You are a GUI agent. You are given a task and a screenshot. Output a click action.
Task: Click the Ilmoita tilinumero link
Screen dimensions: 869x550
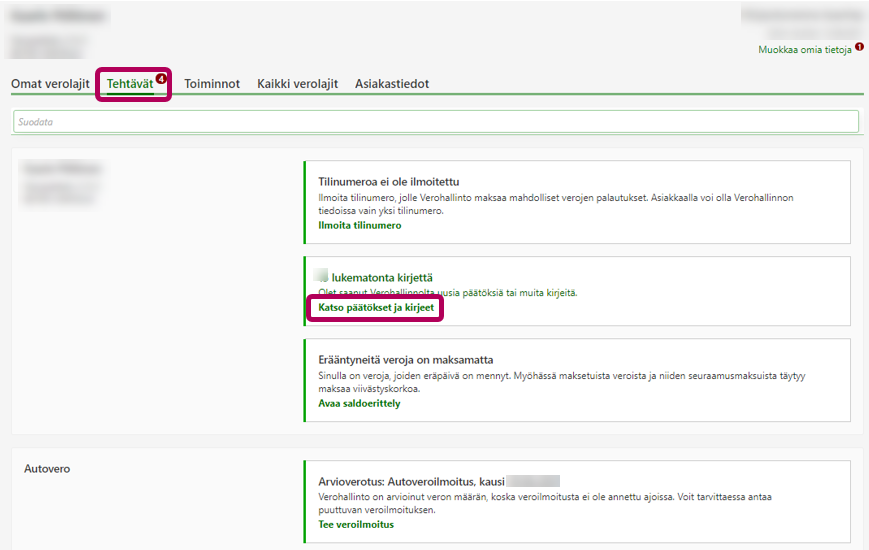[359, 225]
